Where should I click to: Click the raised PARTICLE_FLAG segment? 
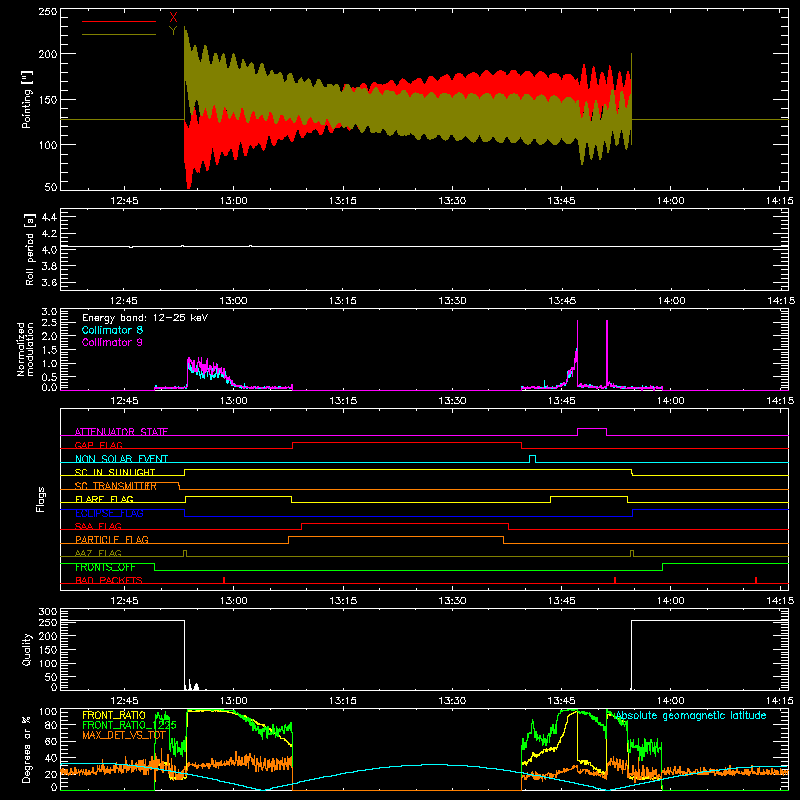tap(396, 537)
